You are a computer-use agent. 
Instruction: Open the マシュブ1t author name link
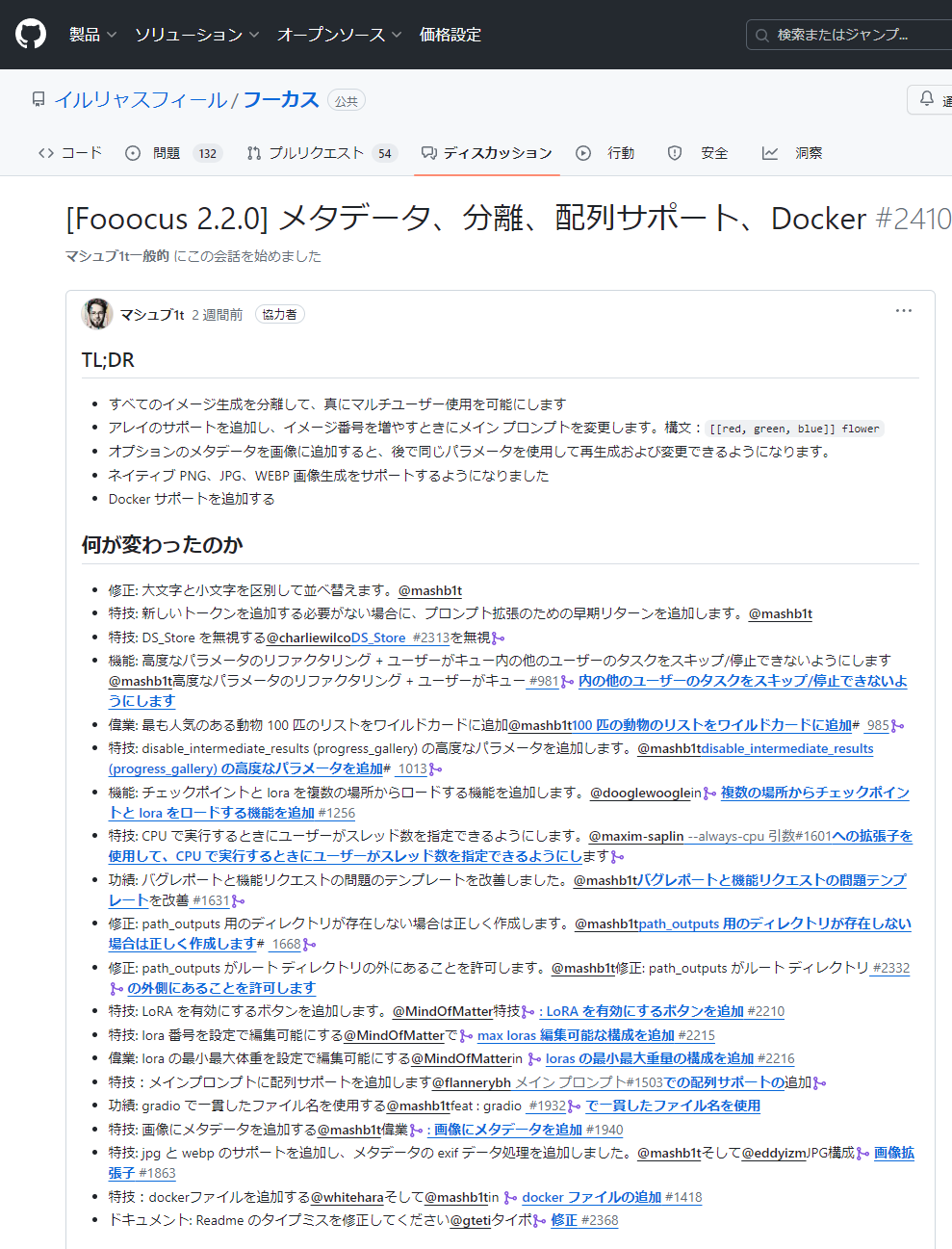(152, 315)
